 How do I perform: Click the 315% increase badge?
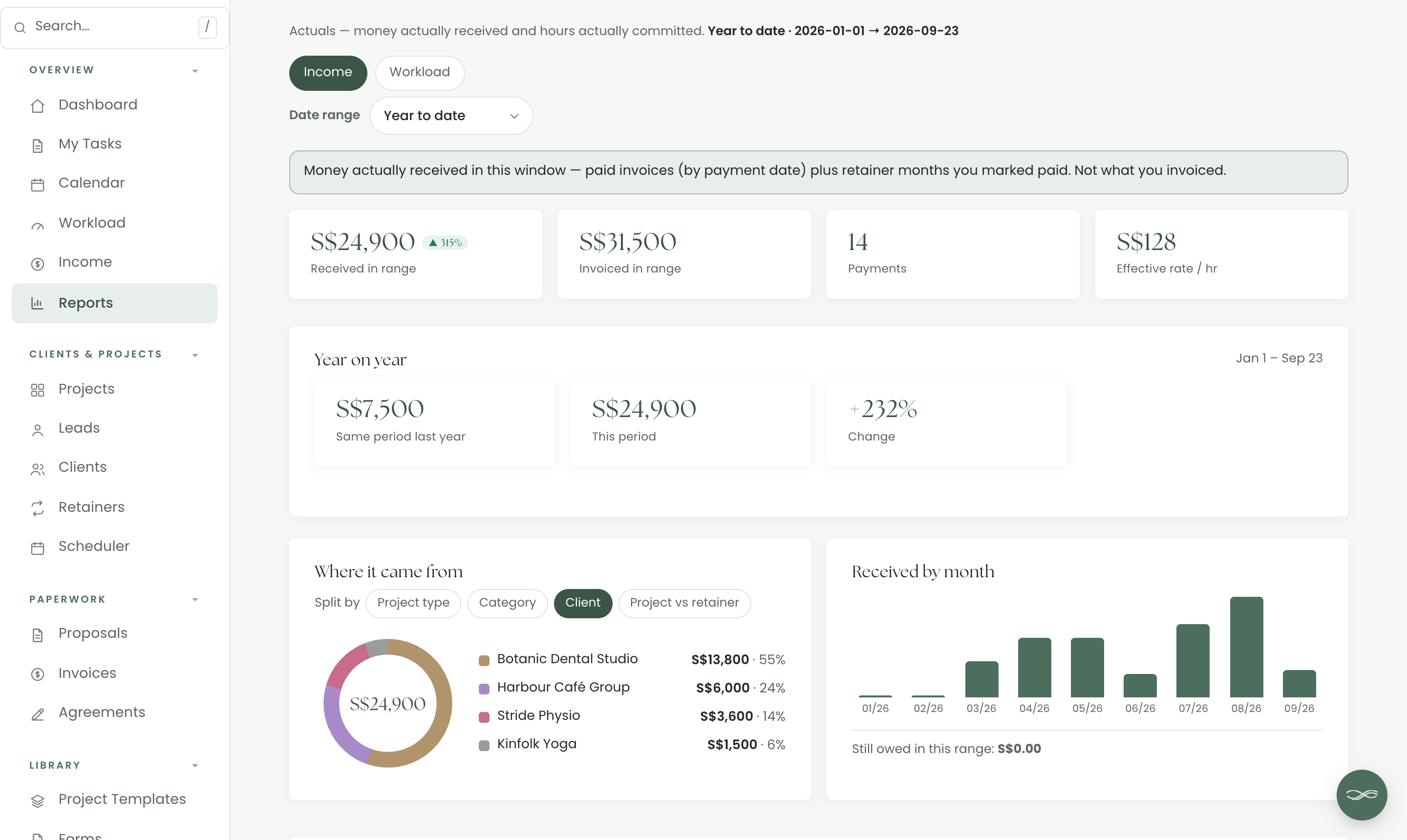click(445, 242)
